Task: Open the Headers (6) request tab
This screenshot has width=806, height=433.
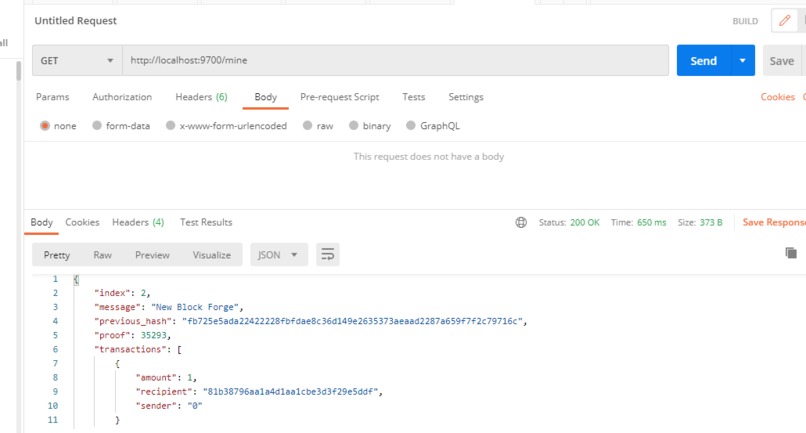Action: [201, 97]
